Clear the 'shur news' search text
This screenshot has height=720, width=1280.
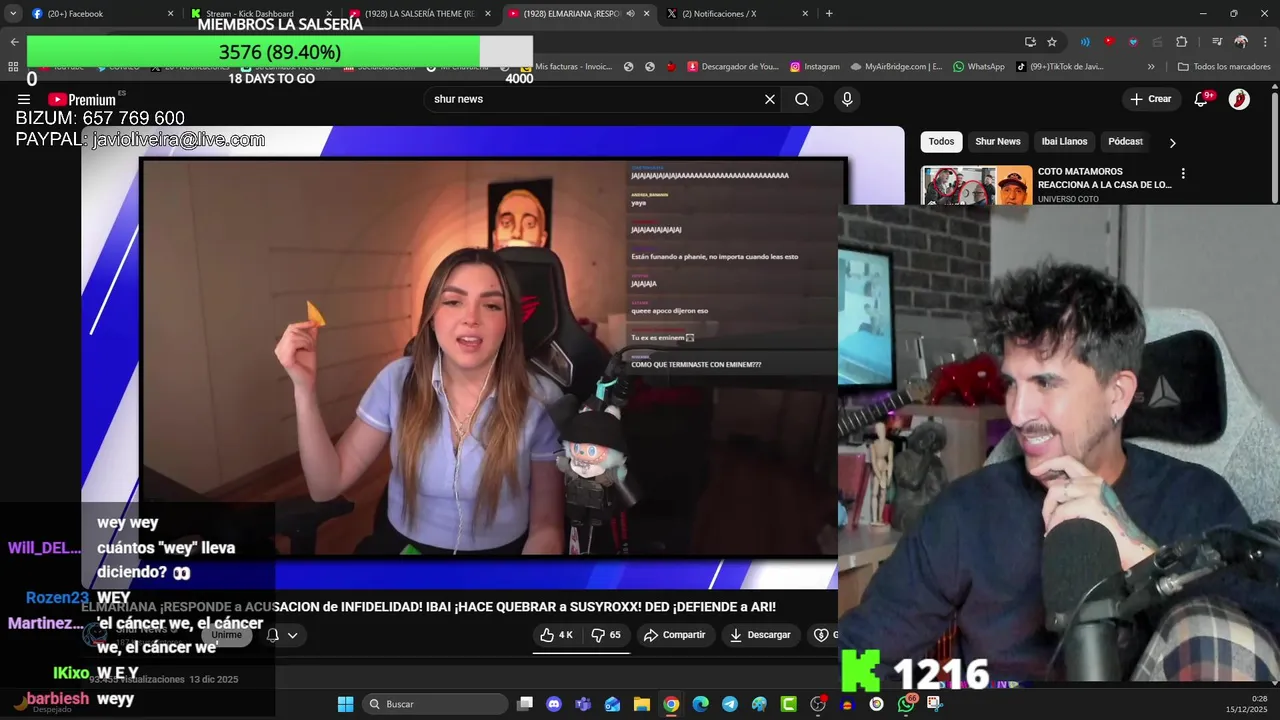click(770, 99)
